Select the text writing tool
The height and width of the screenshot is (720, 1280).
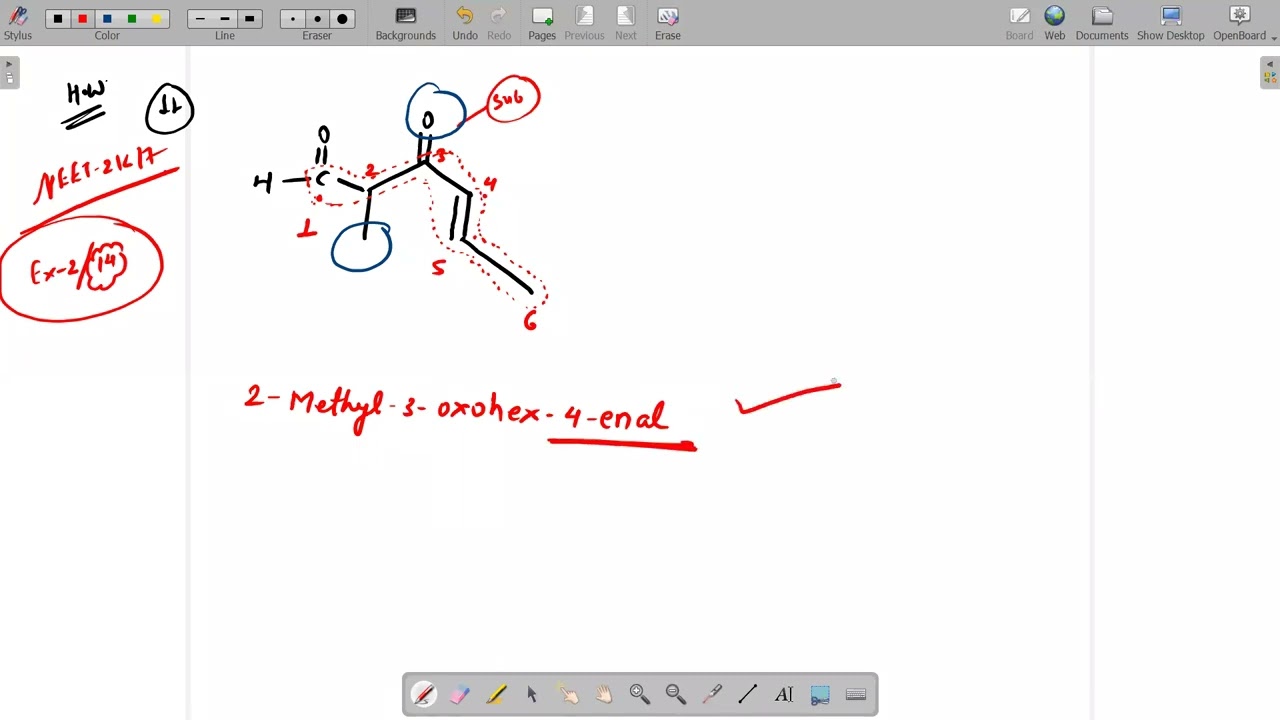pyautogui.click(x=784, y=694)
